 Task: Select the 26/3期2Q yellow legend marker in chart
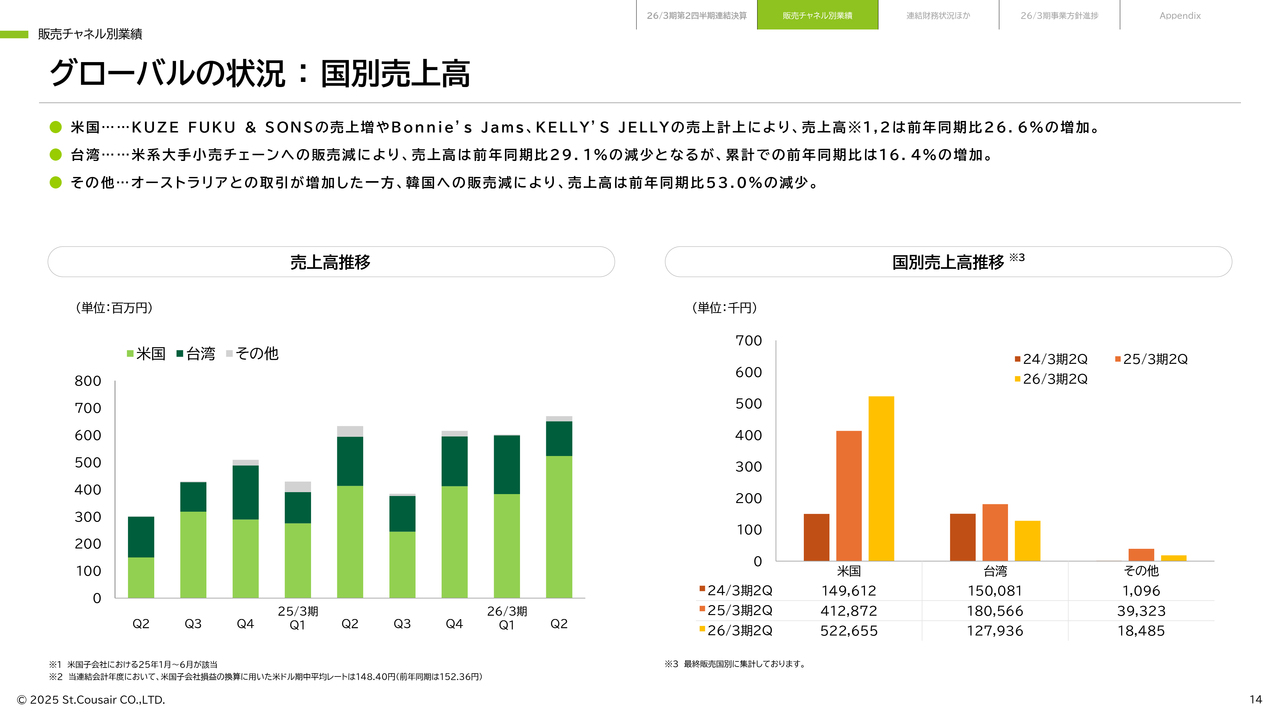click(1017, 380)
